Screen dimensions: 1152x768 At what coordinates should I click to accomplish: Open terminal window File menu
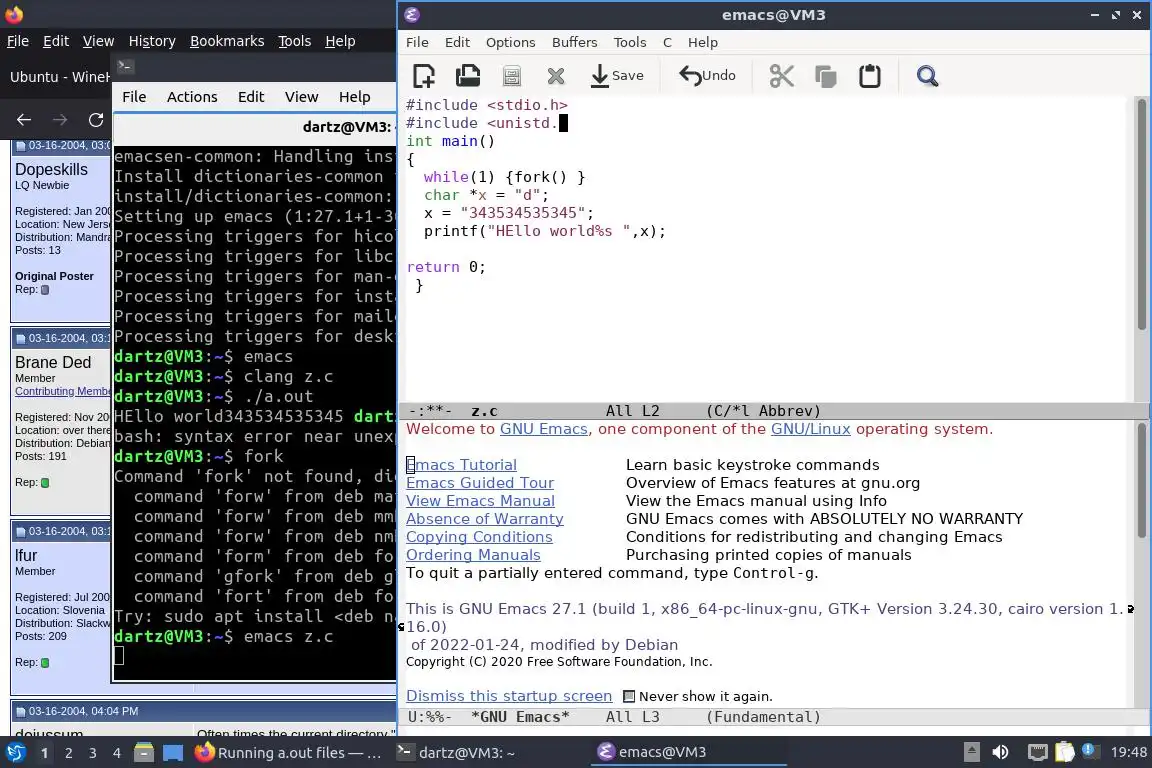(x=134, y=97)
